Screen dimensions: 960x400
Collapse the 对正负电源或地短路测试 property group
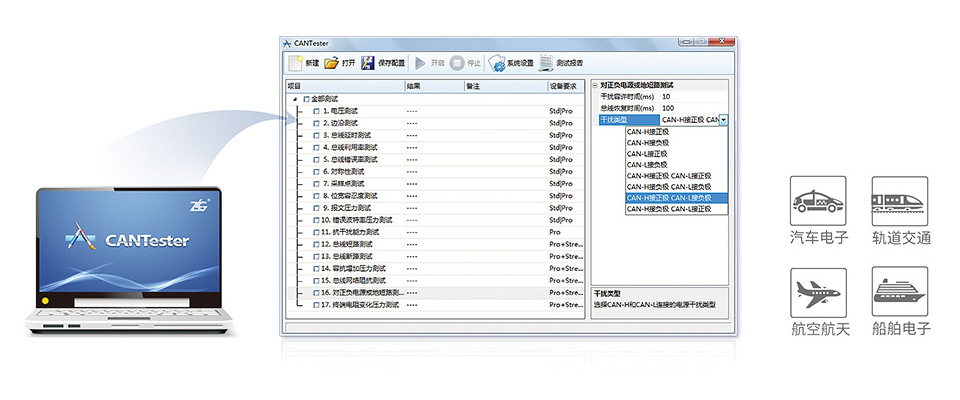[x=595, y=86]
